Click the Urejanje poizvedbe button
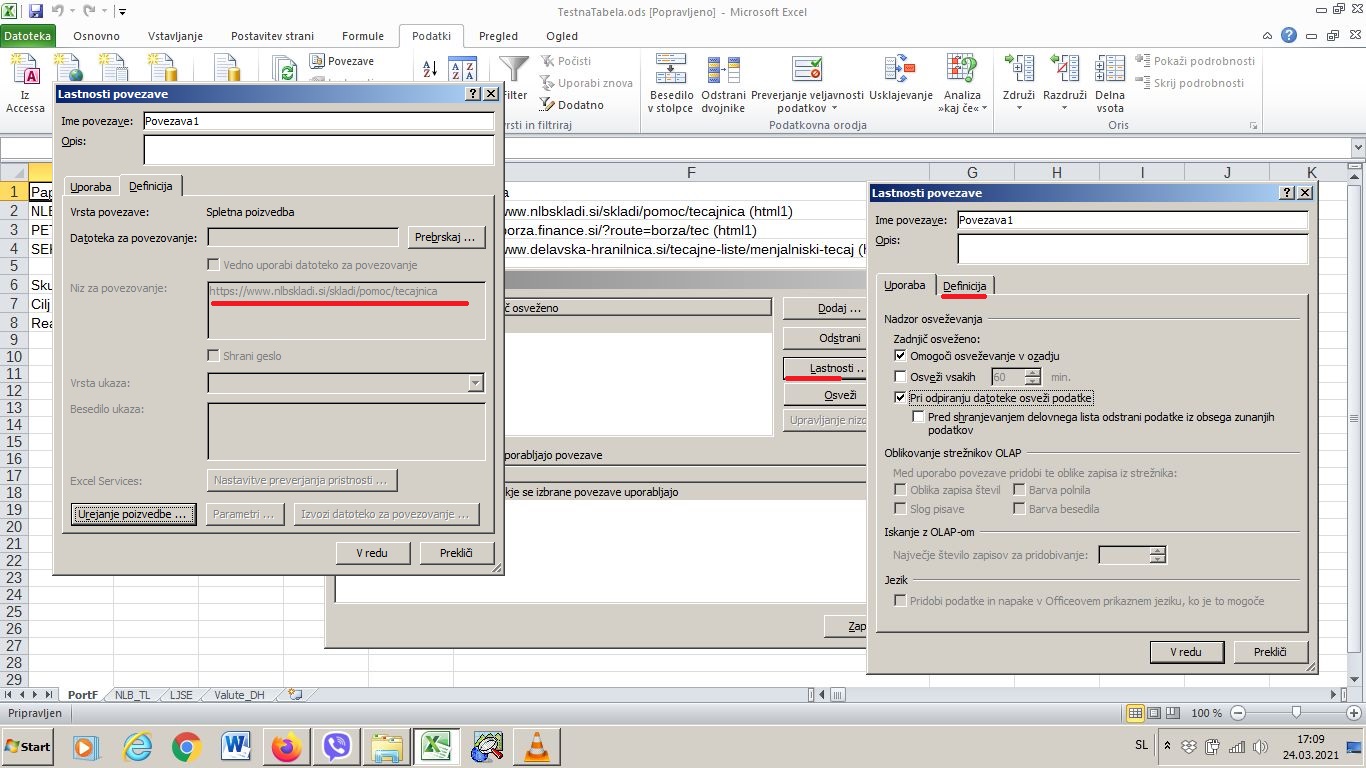Viewport: 1366px width, 768px height. [x=134, y=514]
